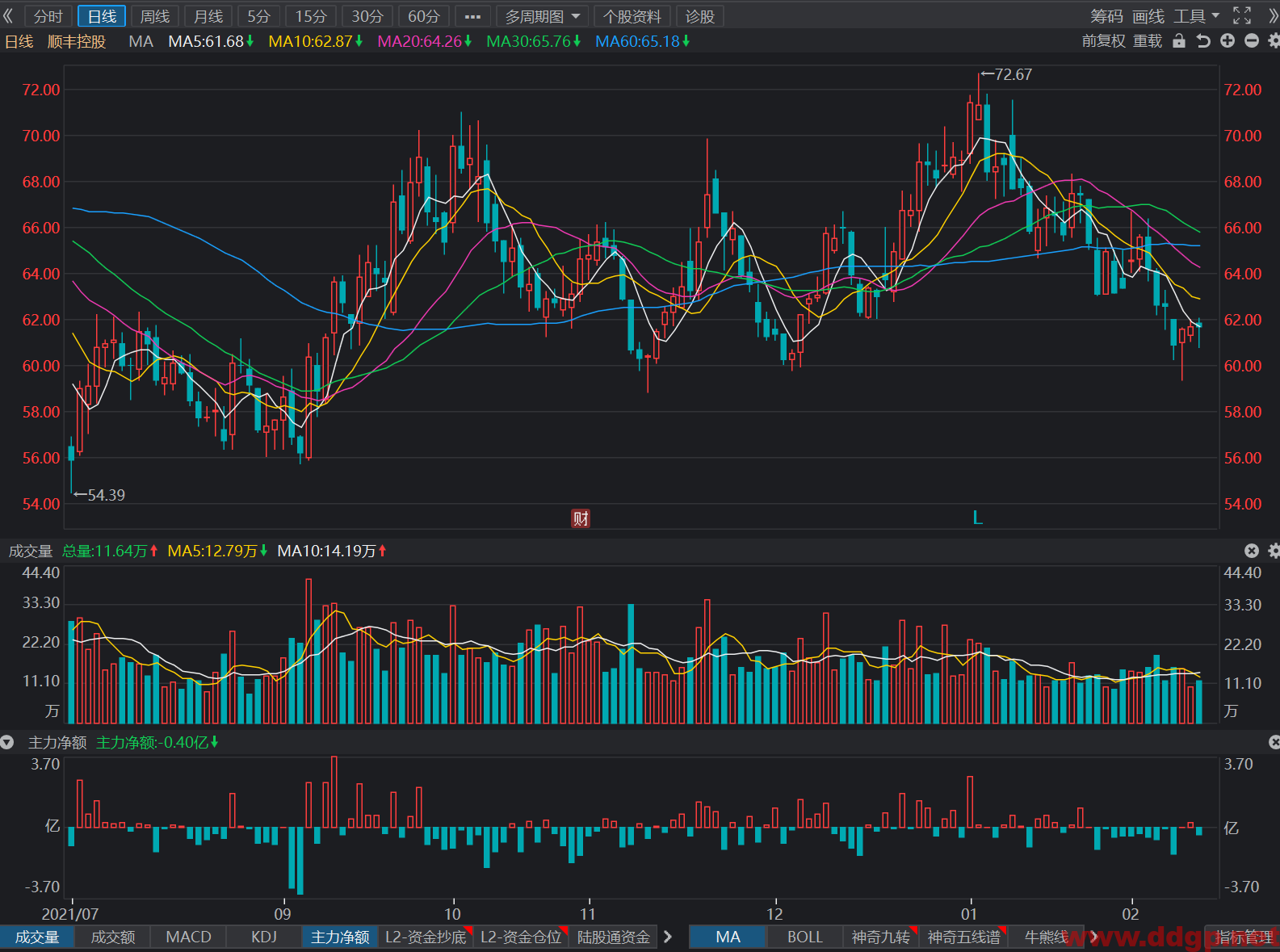
Task: Expand the 多周期图 dropdown
Action: pyautogui.click(x=543, y=16)
